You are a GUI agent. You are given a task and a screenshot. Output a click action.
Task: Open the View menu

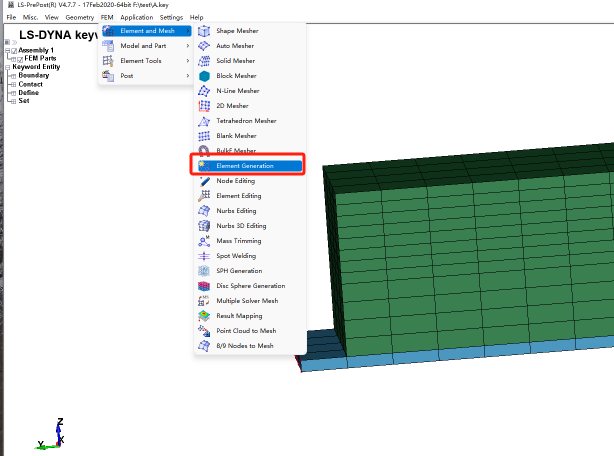pos(52,17)
